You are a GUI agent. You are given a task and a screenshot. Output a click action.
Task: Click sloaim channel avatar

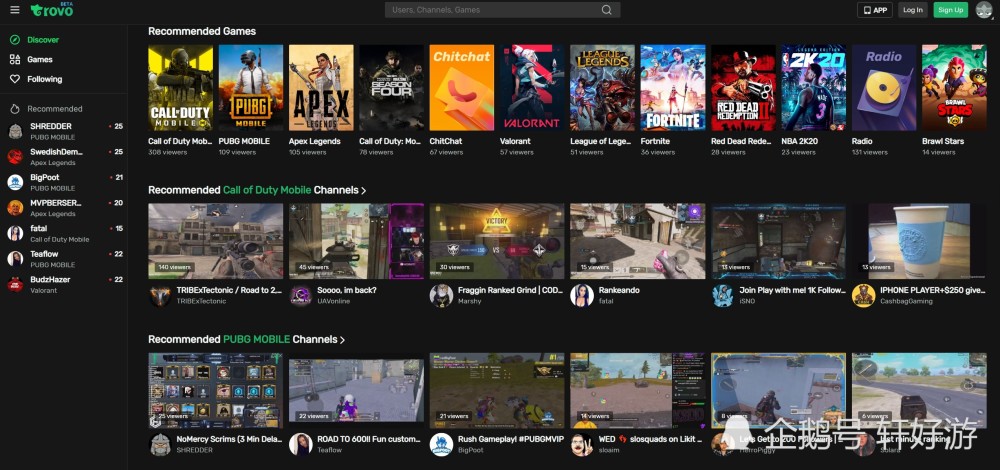[582, 444]
